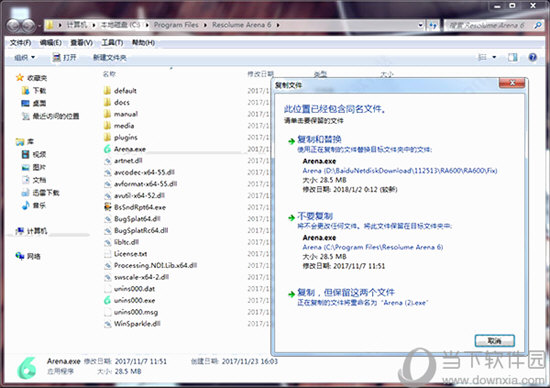Click the Downloads (下载) sidebar icon

(25, 91)
